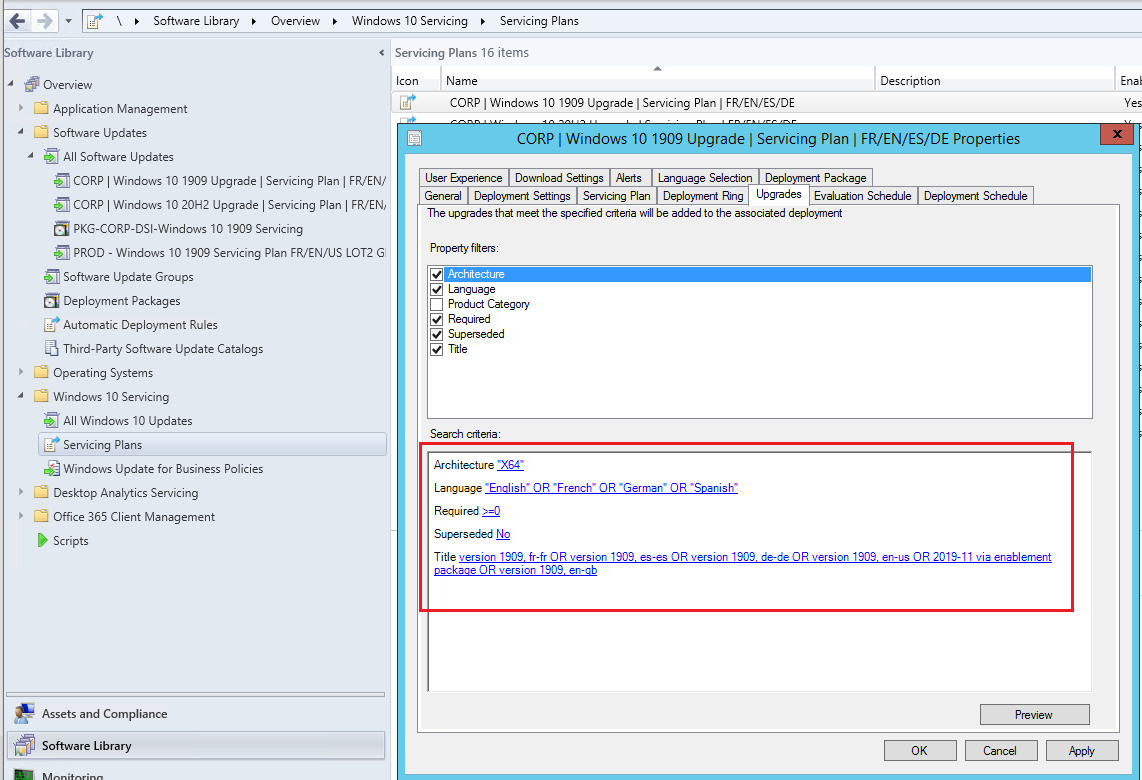Open the Language Selection tab

coord(704,178)
